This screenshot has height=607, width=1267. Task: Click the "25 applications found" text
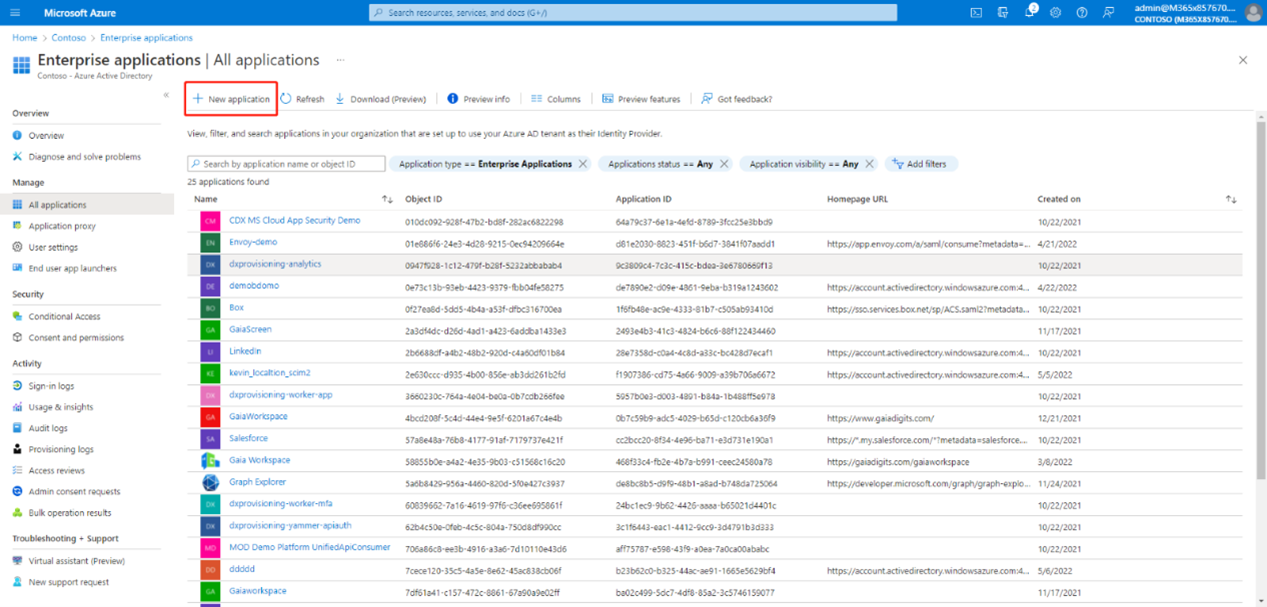228,182
